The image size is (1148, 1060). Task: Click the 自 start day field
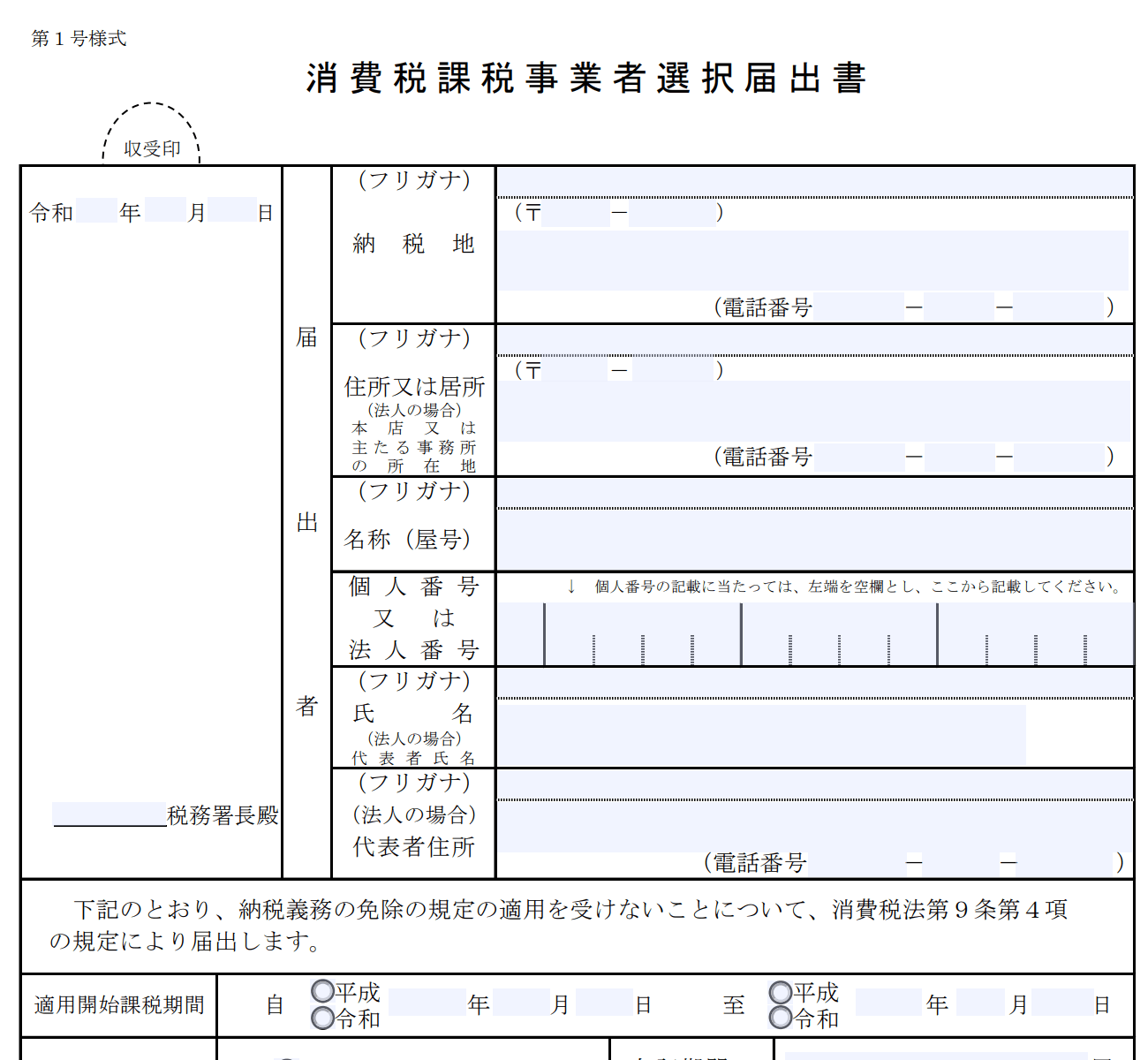click(604, 1003)
